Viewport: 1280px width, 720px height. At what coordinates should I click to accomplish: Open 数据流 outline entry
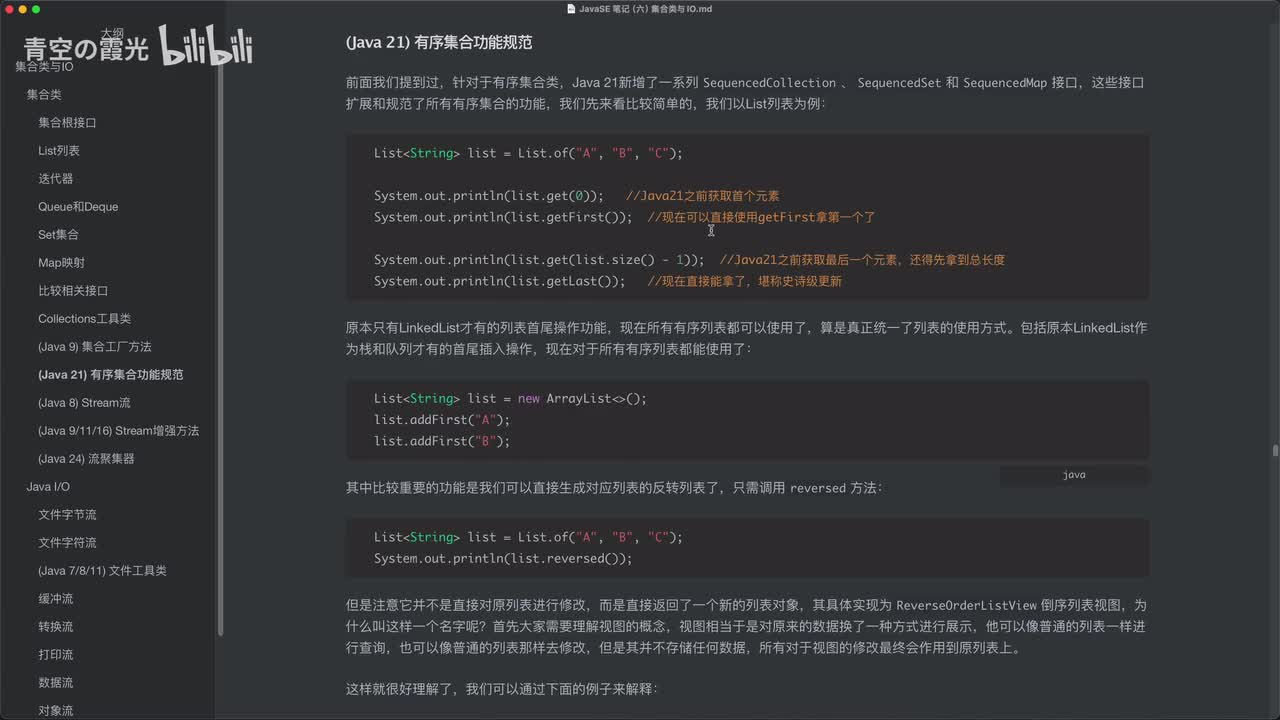(55, 682)
